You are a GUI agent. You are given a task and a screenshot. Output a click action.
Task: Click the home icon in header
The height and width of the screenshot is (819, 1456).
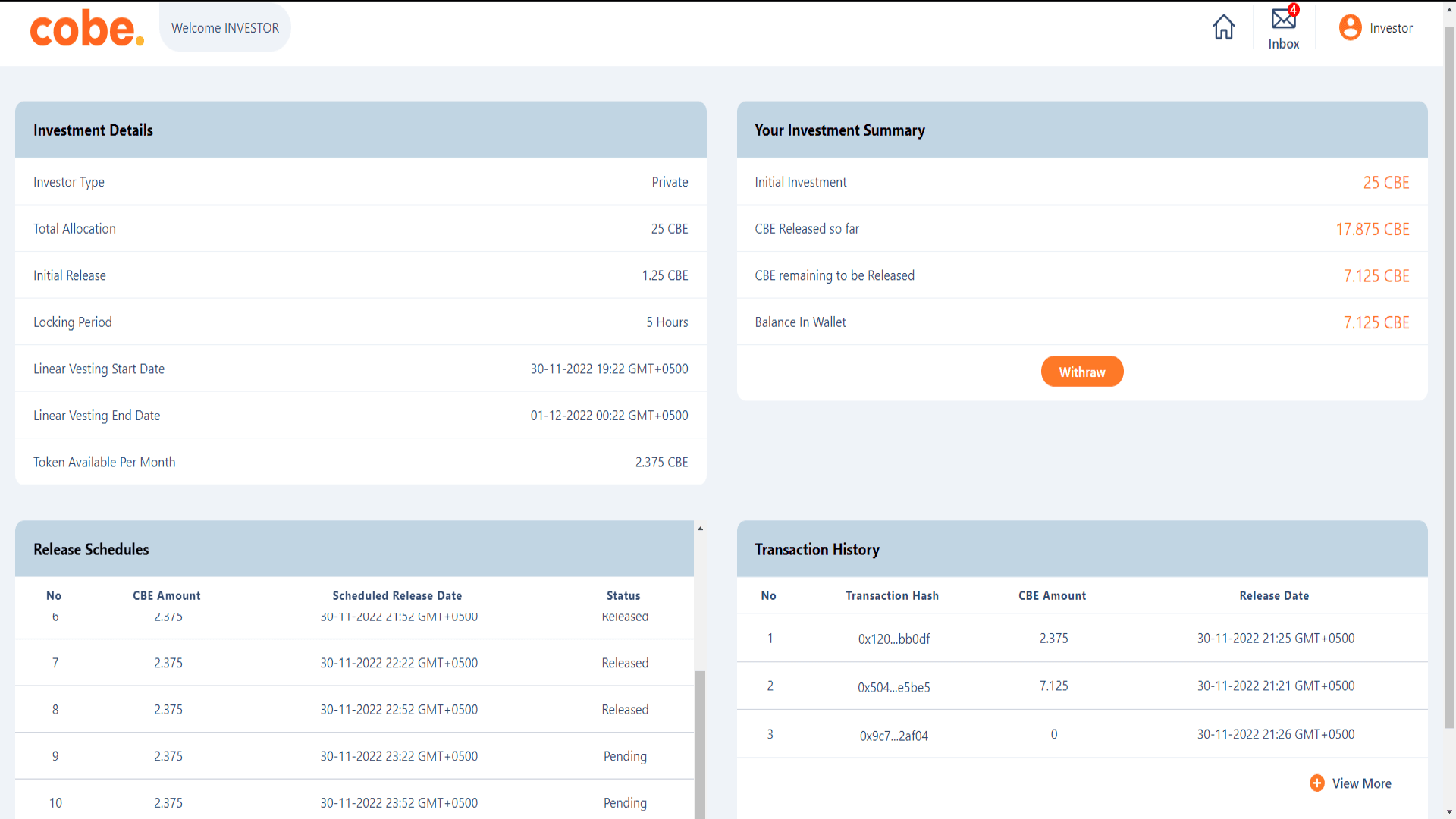click(1223, 27)
